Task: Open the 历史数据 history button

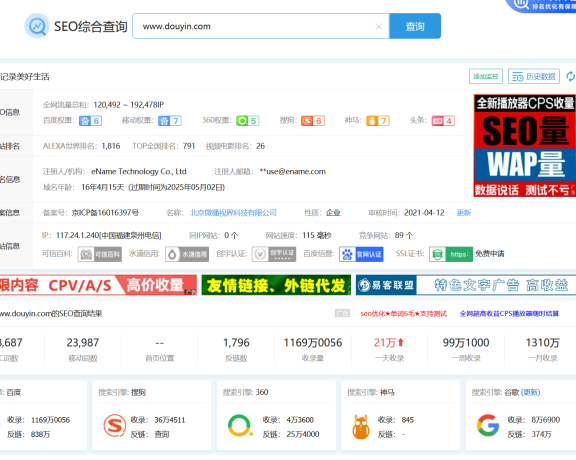Action: point(534,76)
